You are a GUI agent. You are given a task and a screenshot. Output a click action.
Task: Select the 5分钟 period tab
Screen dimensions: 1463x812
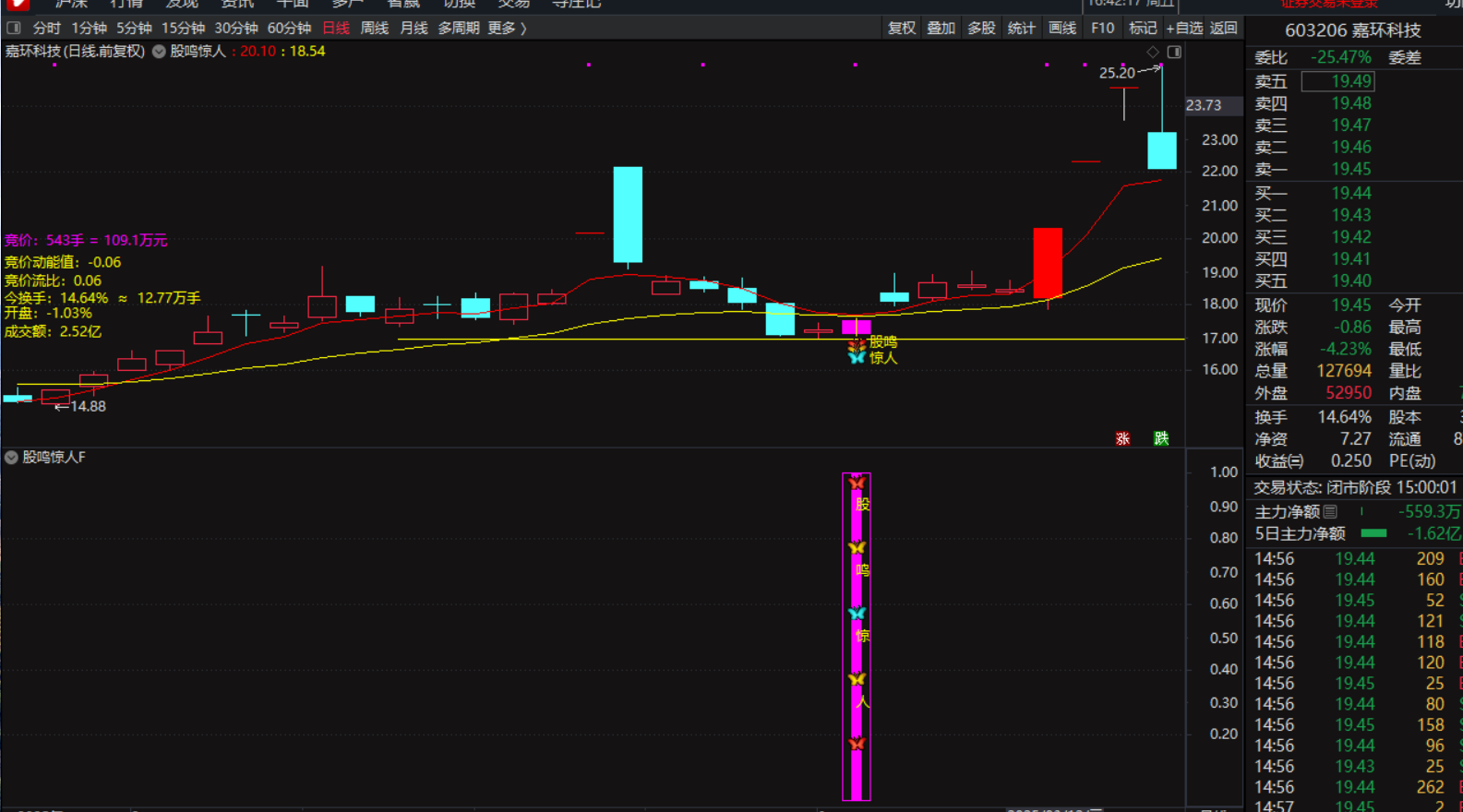coord(134,28)
